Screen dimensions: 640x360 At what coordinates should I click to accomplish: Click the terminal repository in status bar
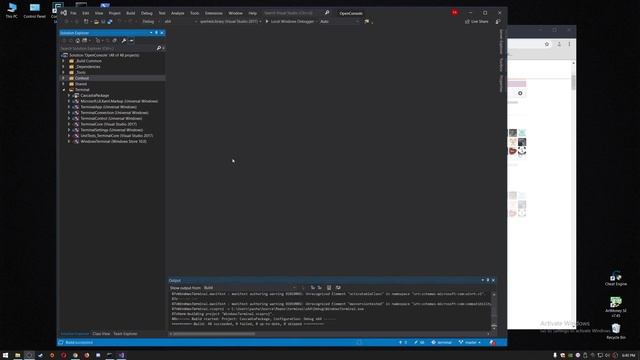442,342
